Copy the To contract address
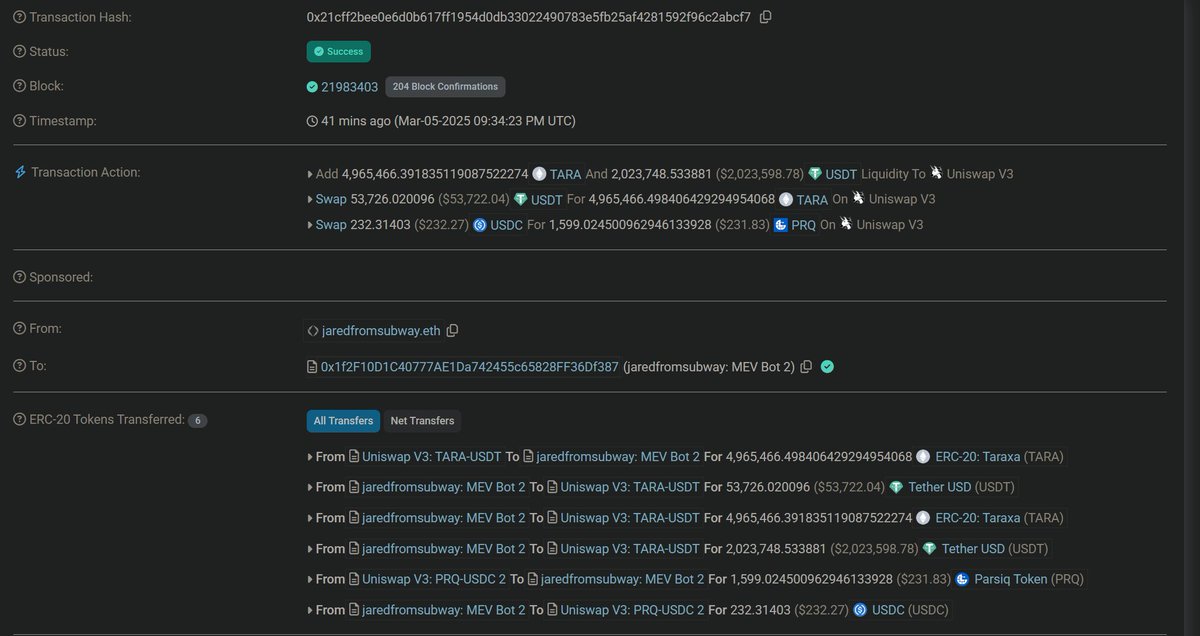This screenshot has width=1200, height=636. pos(806,367)
